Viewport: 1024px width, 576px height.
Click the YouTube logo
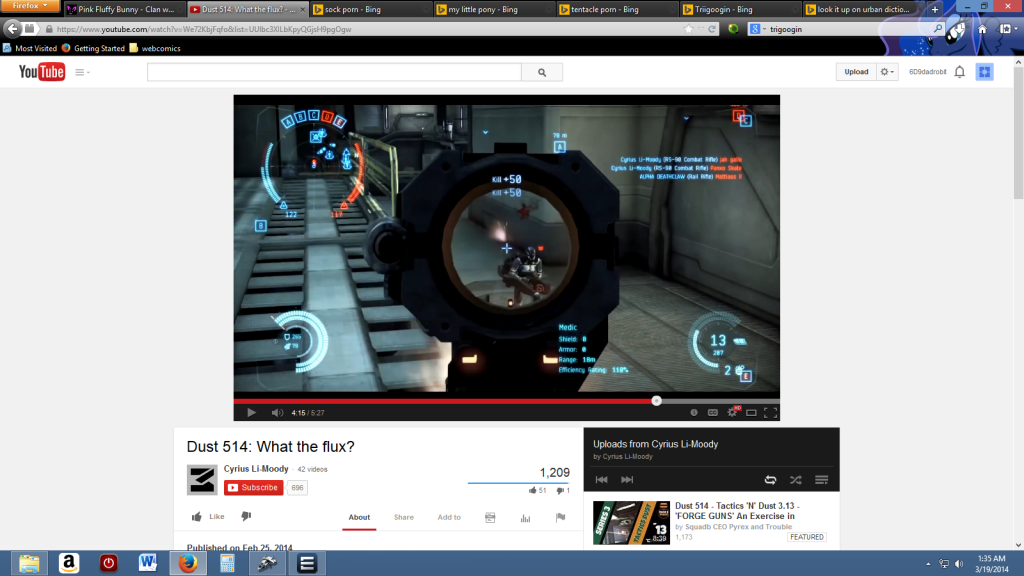pos(42,72)
